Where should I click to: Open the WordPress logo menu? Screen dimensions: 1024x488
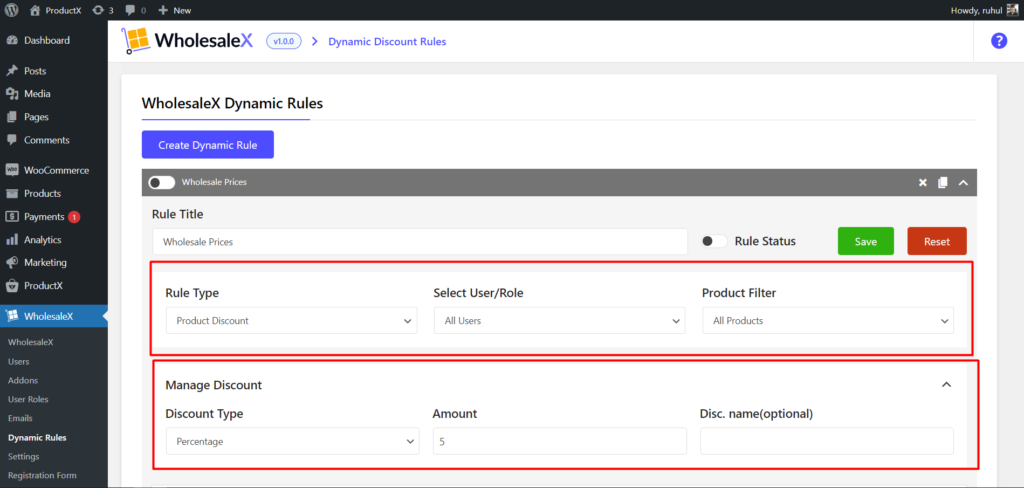tap(11, 10)
